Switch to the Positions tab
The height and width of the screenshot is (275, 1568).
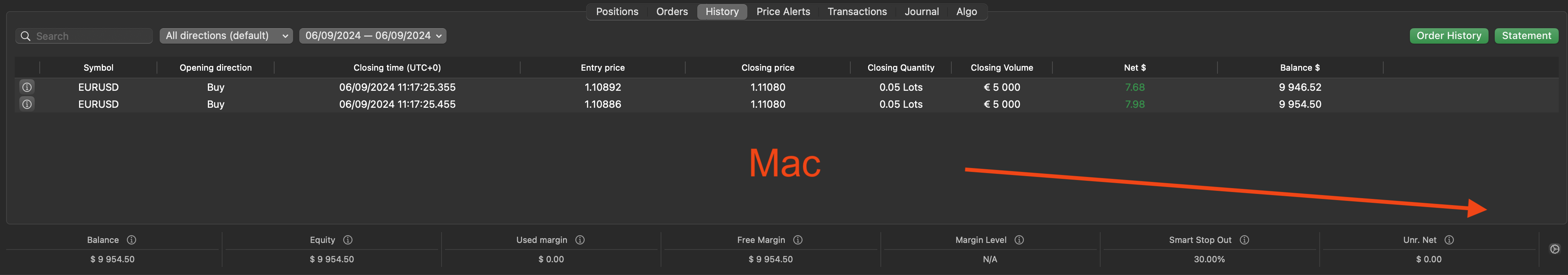click(617, 12)
